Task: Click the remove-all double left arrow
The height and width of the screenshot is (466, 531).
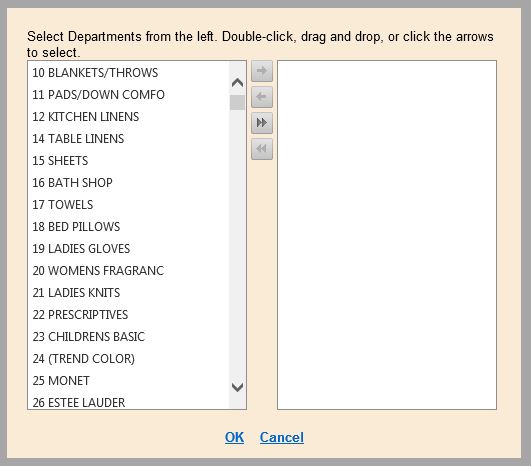Action: click(262, 149)
